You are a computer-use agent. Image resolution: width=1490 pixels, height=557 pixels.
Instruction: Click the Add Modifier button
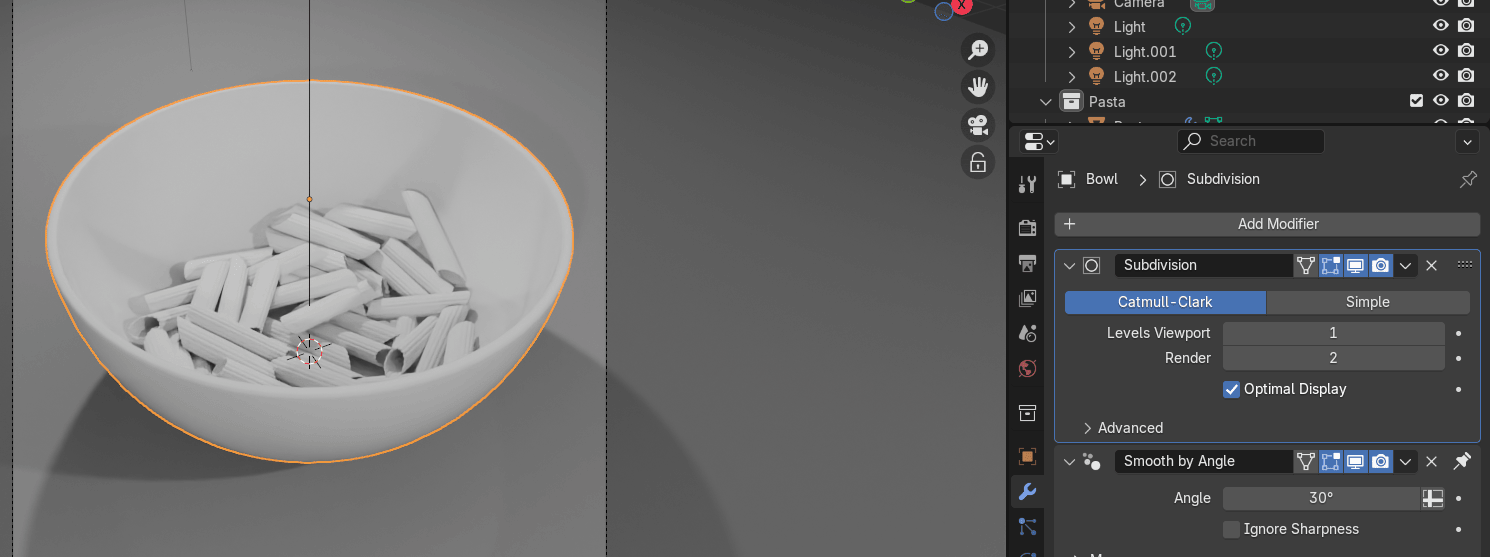pos(1267,224)
